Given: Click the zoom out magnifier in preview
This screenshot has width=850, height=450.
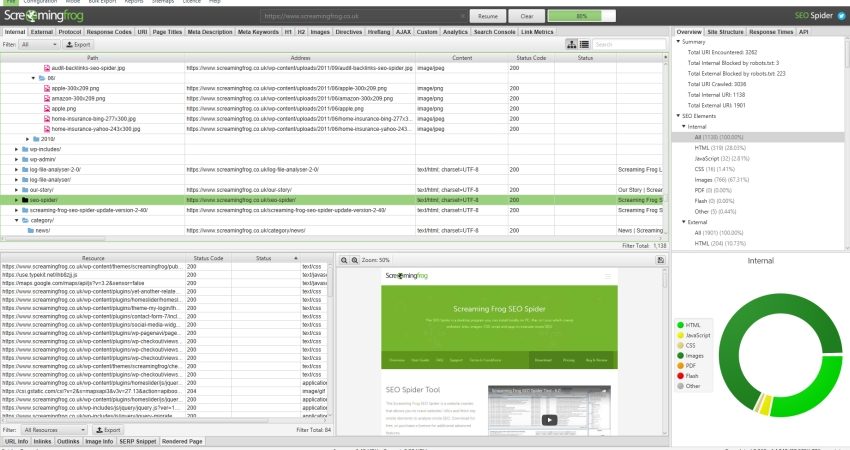Looking at the screenshot, I should point(344,260).
